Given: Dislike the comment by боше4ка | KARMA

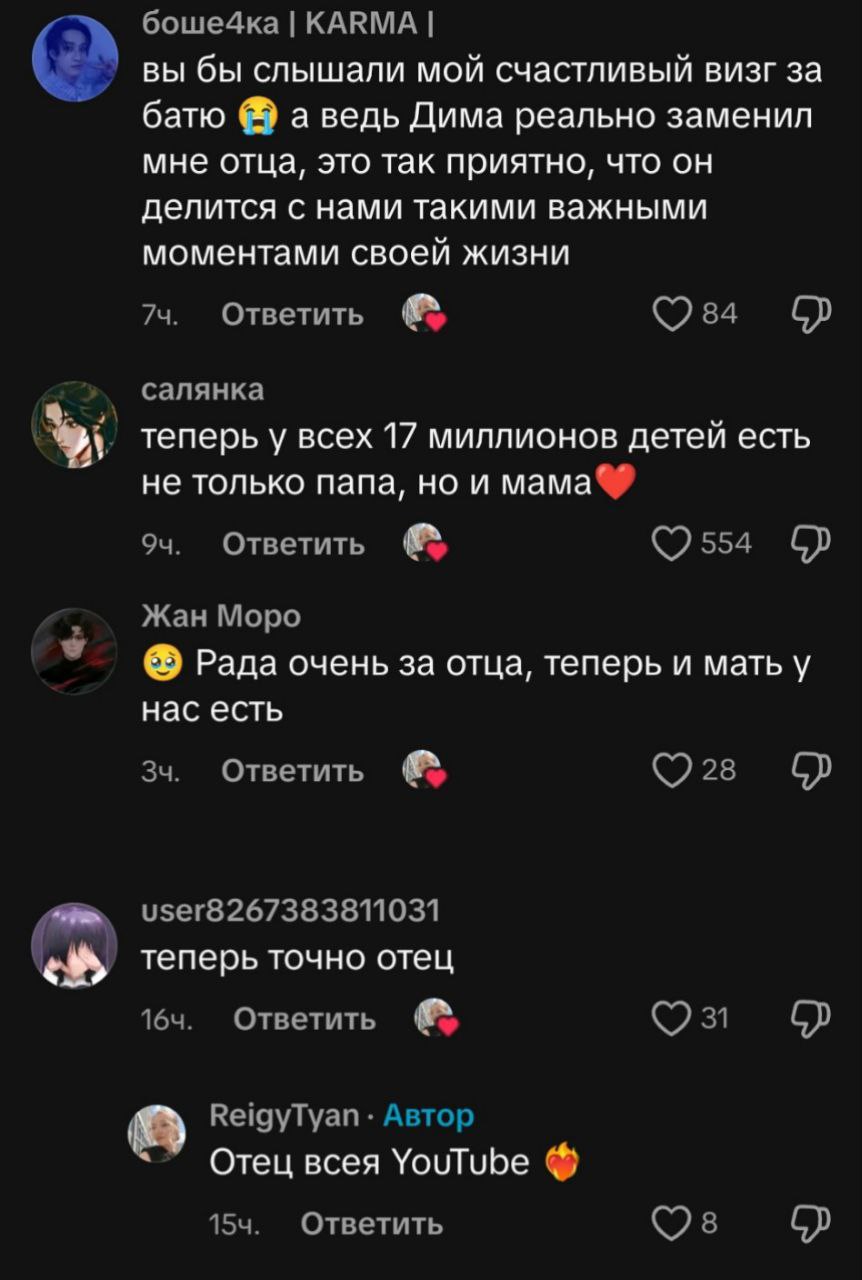Looking at the screenshot, I should (x=810, y=315).
